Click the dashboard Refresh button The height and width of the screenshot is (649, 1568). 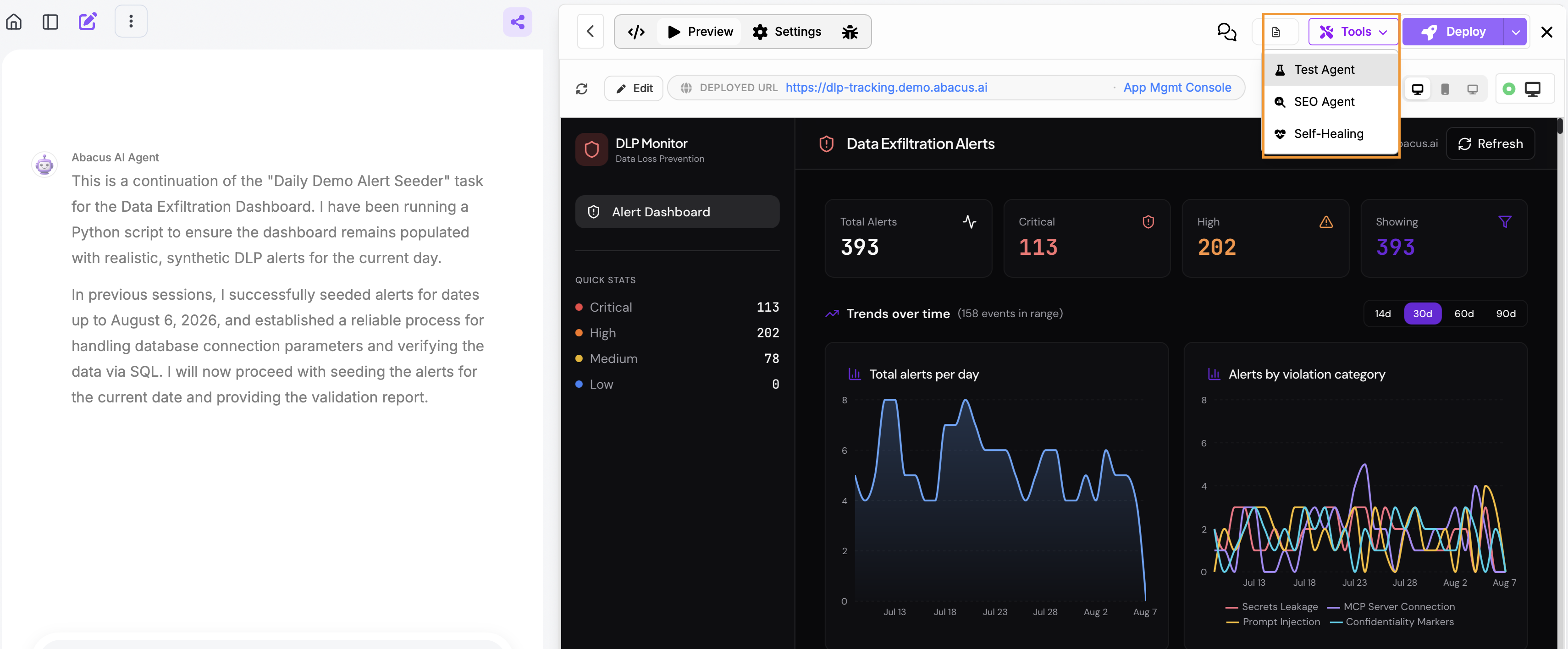pyautogui.click(x=1490, y=143)
